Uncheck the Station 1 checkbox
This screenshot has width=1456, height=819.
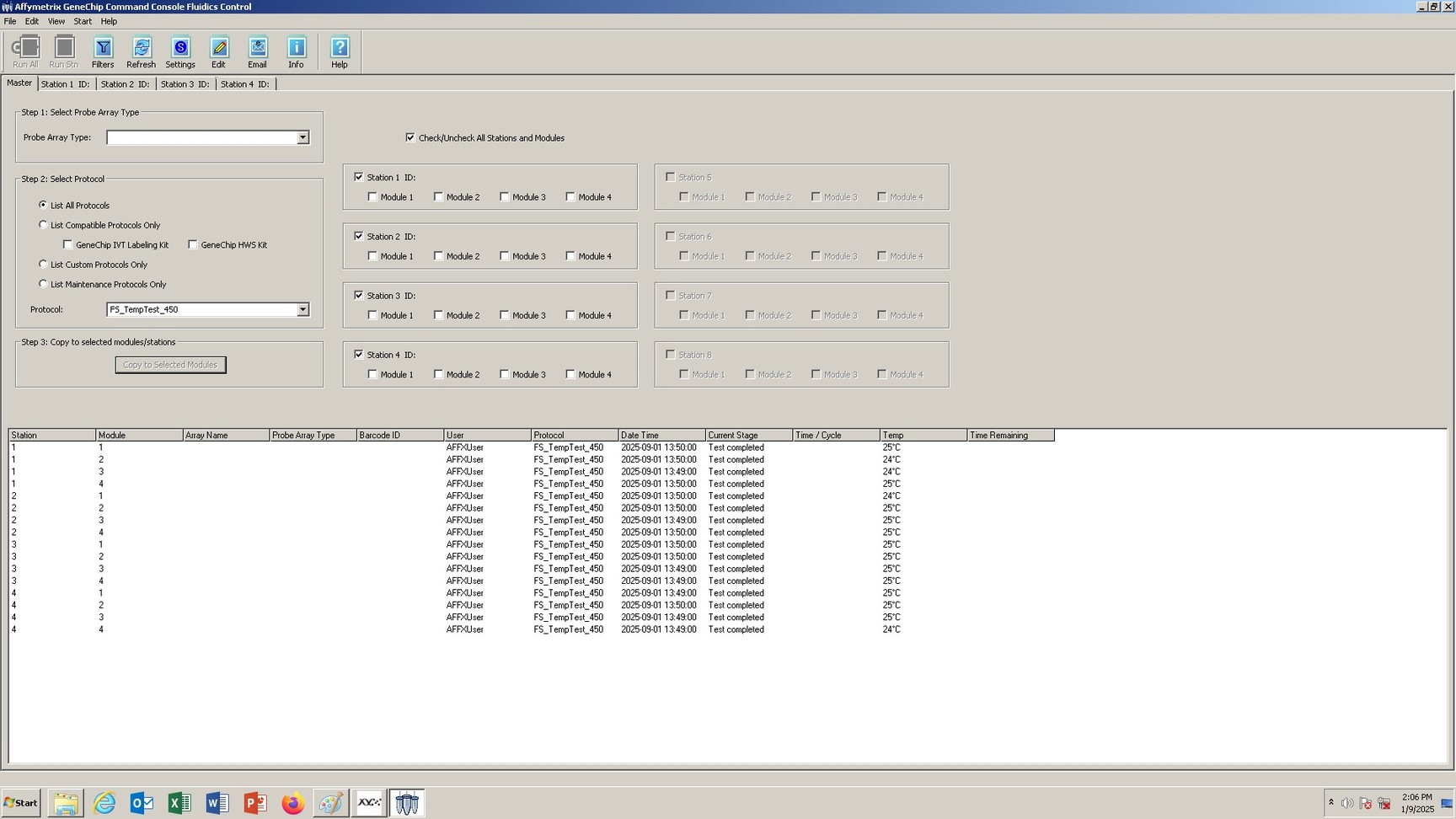pyautogui.click(x=359, y=177)
